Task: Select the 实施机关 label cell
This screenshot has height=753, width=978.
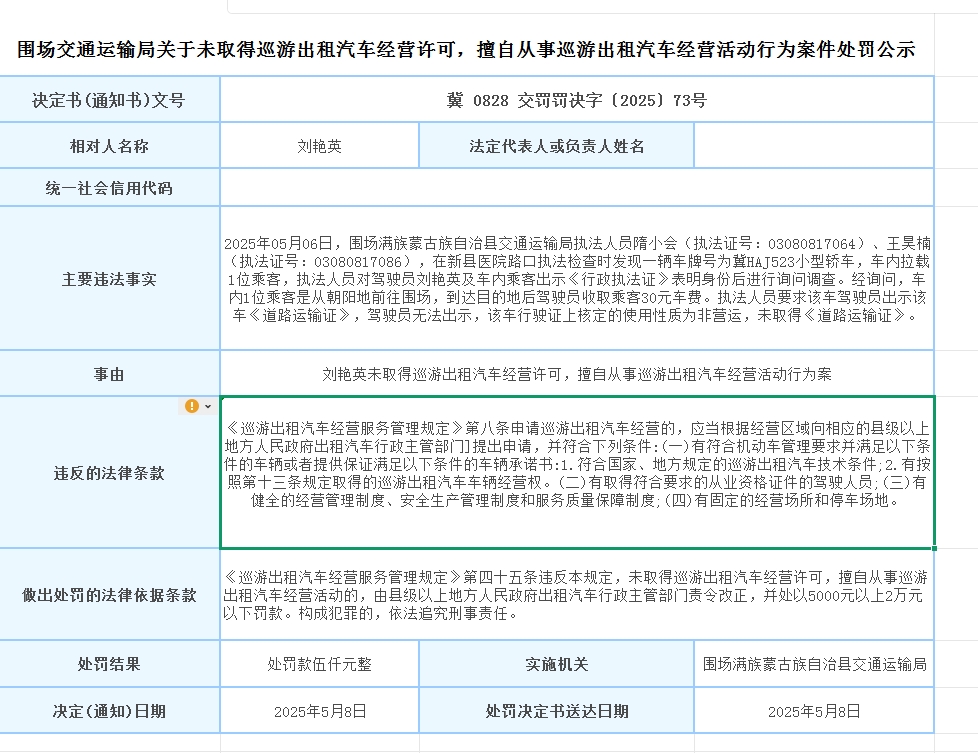Action: pos(556,664)
